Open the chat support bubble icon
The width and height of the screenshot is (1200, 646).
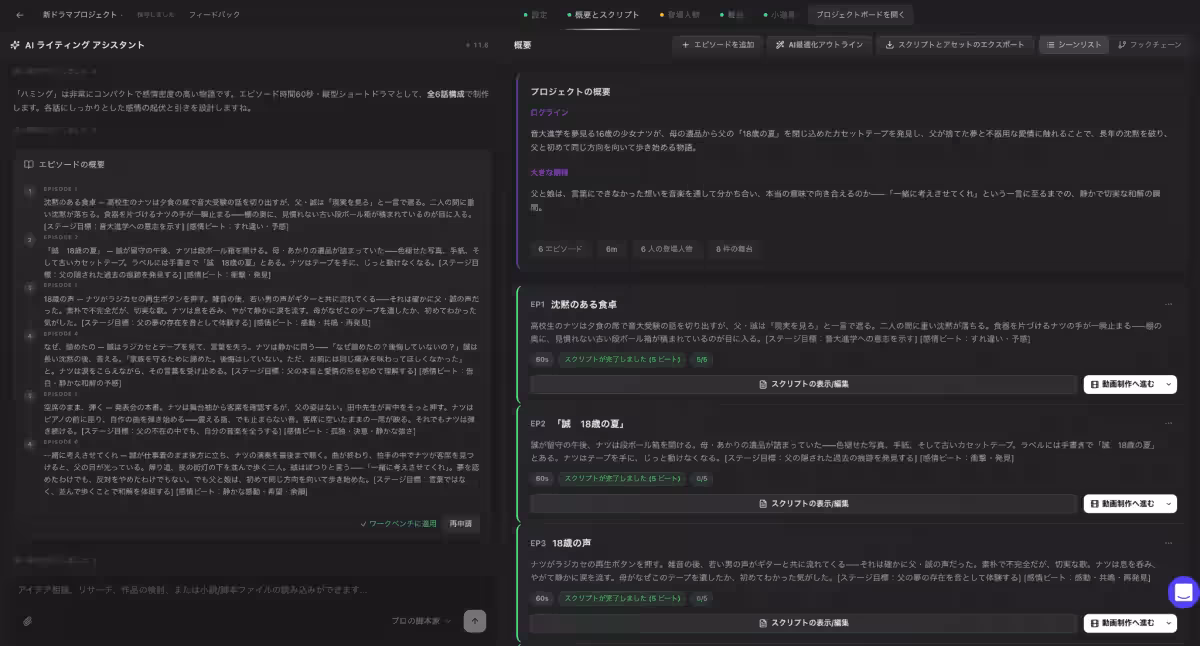click(x=1183, y=592)
